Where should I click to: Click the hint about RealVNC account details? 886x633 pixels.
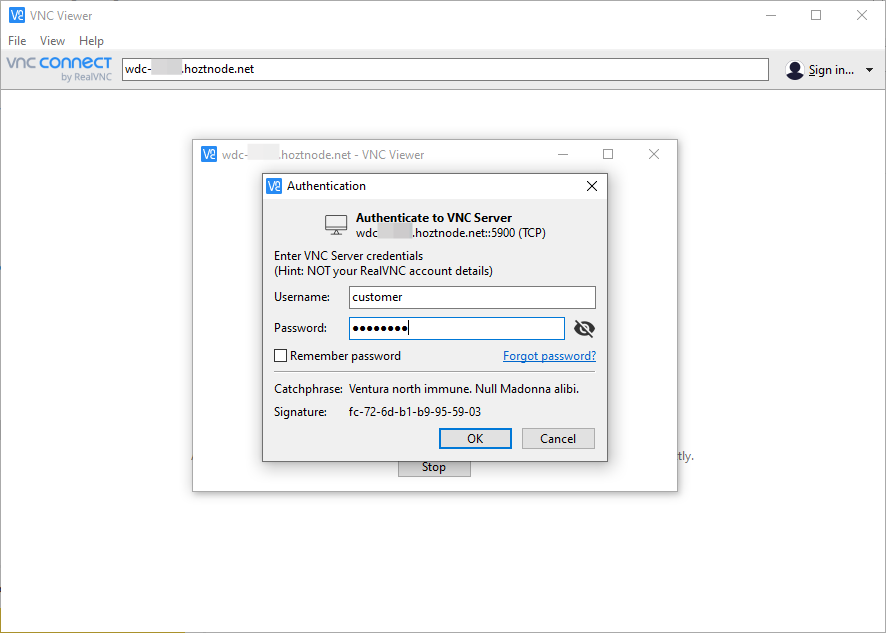384,271
